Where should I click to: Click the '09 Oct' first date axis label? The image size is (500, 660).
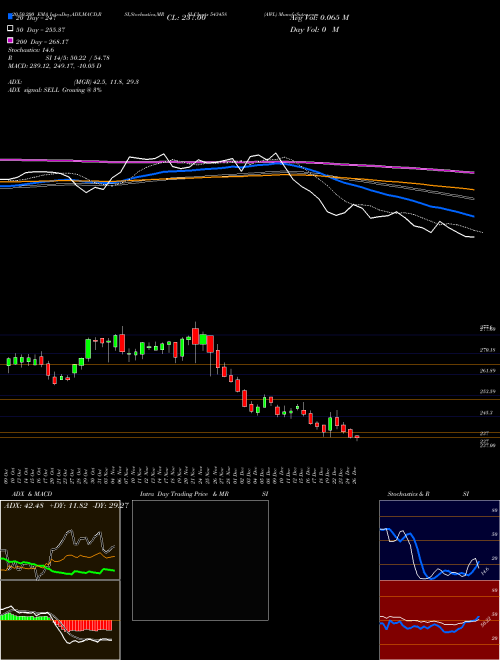point(8,475)
